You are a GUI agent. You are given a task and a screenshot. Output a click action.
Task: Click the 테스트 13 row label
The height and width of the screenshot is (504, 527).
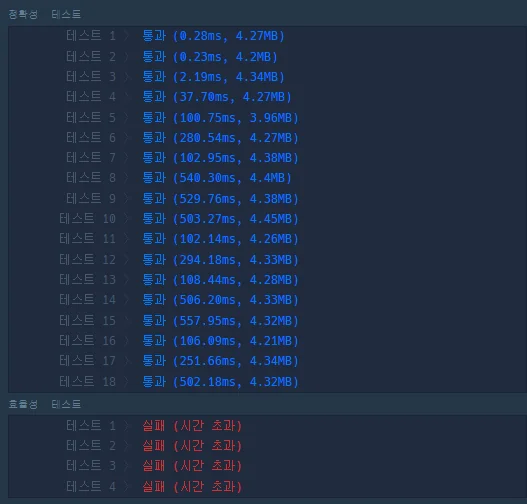(87, 280)
